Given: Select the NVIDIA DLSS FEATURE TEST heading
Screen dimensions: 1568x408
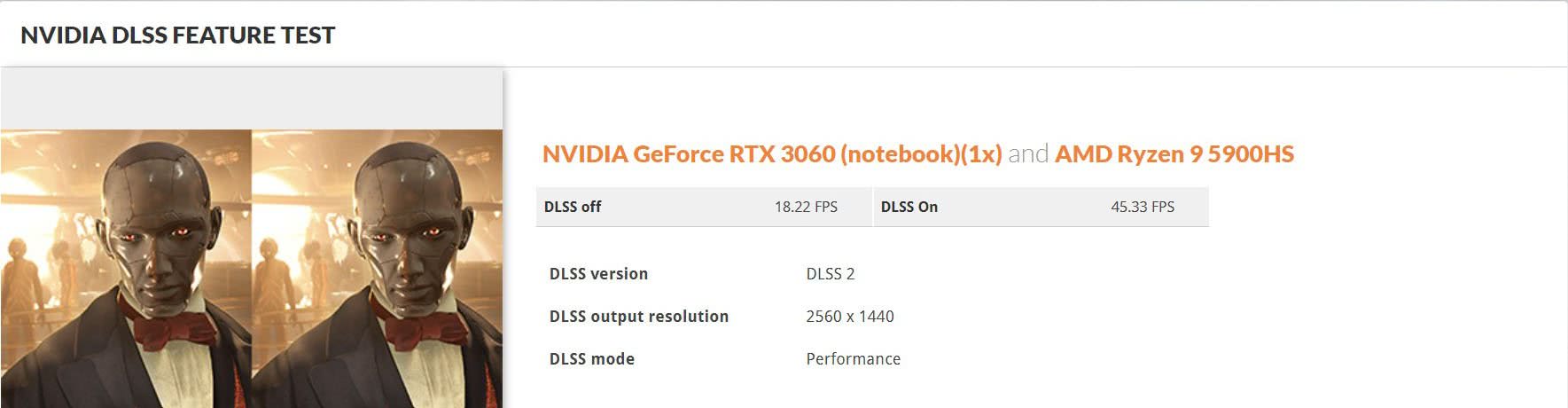Looking at the screenshot, I should coord(177,35).
